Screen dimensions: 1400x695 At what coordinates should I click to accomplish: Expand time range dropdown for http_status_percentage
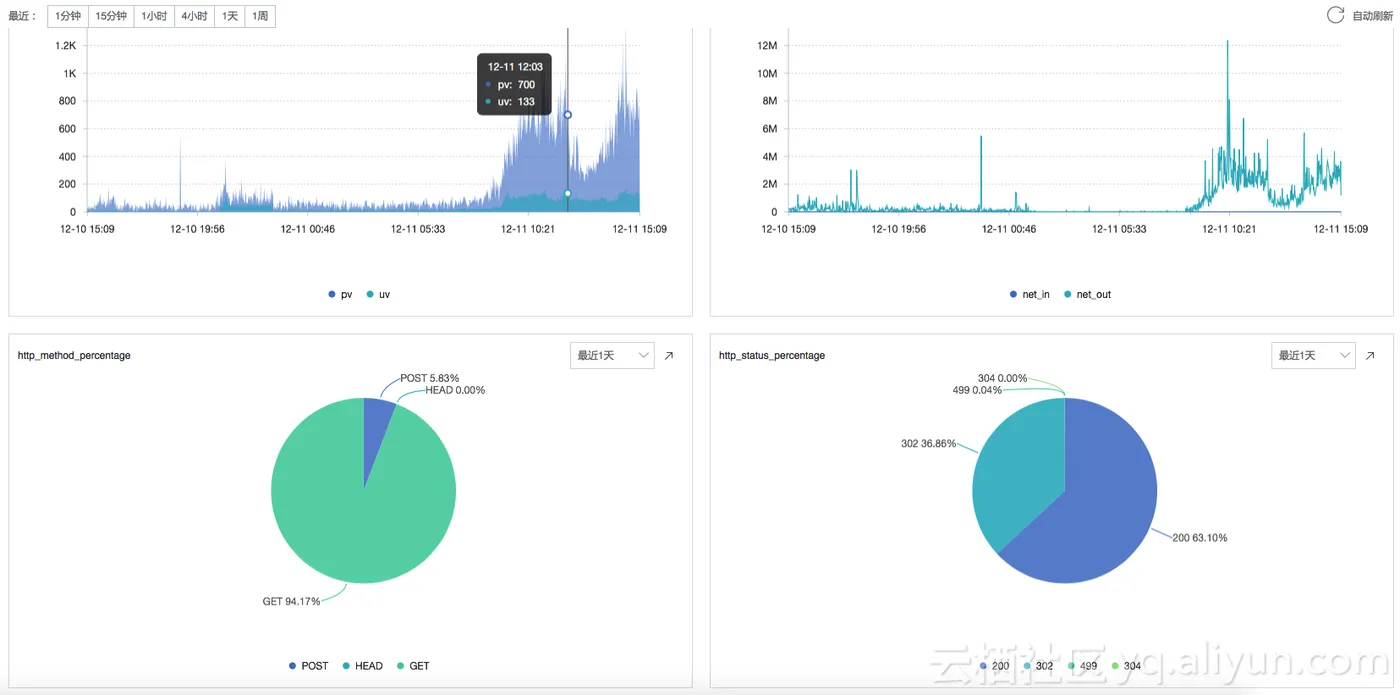pyautogui.click(x=1313, y=355)
